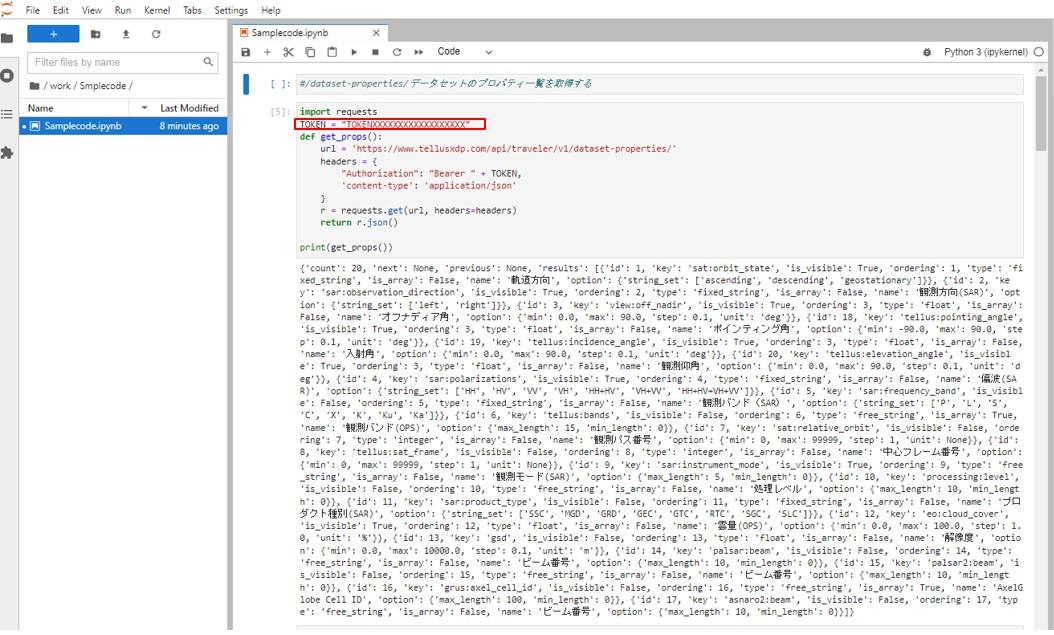Open the file browser sidebar tab
Image resolution: width=1054 pixels, height=635 pixels.
pos(7,38)
